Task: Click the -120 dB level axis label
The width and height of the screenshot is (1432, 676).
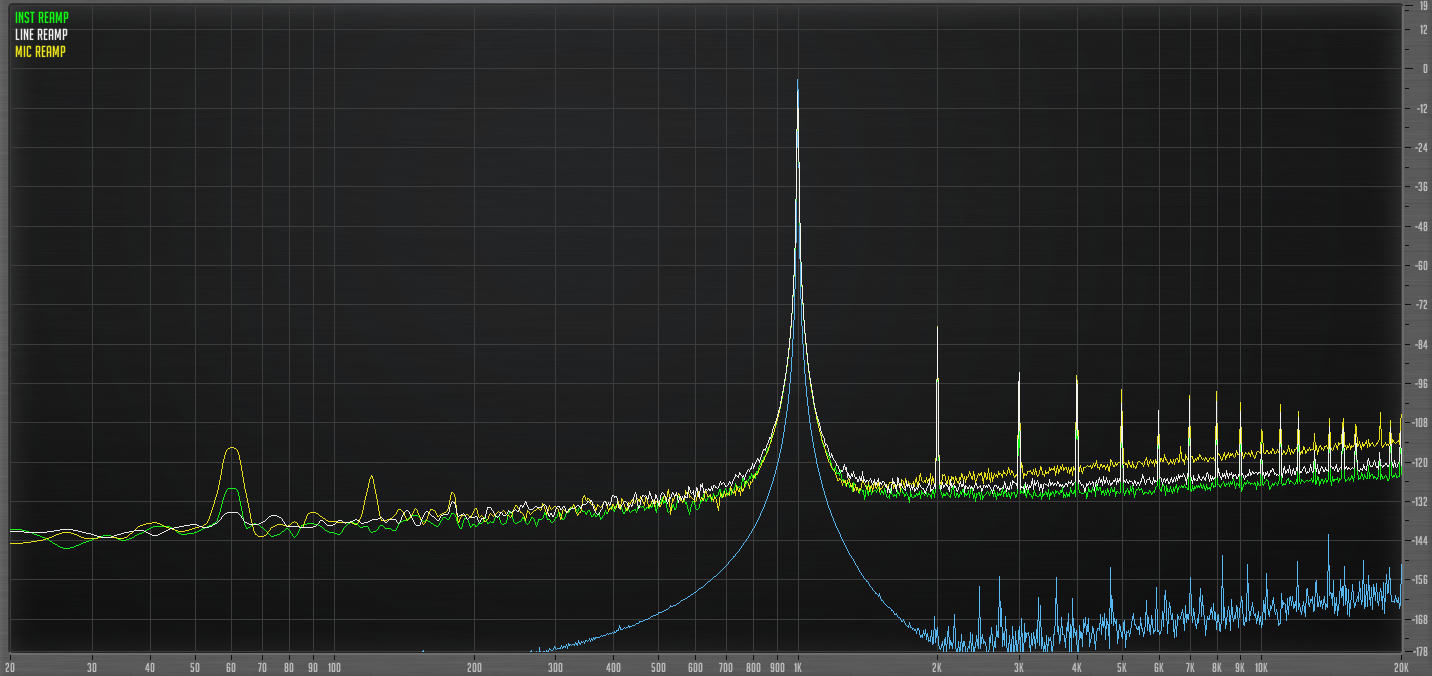Action: click(1420, 462)
